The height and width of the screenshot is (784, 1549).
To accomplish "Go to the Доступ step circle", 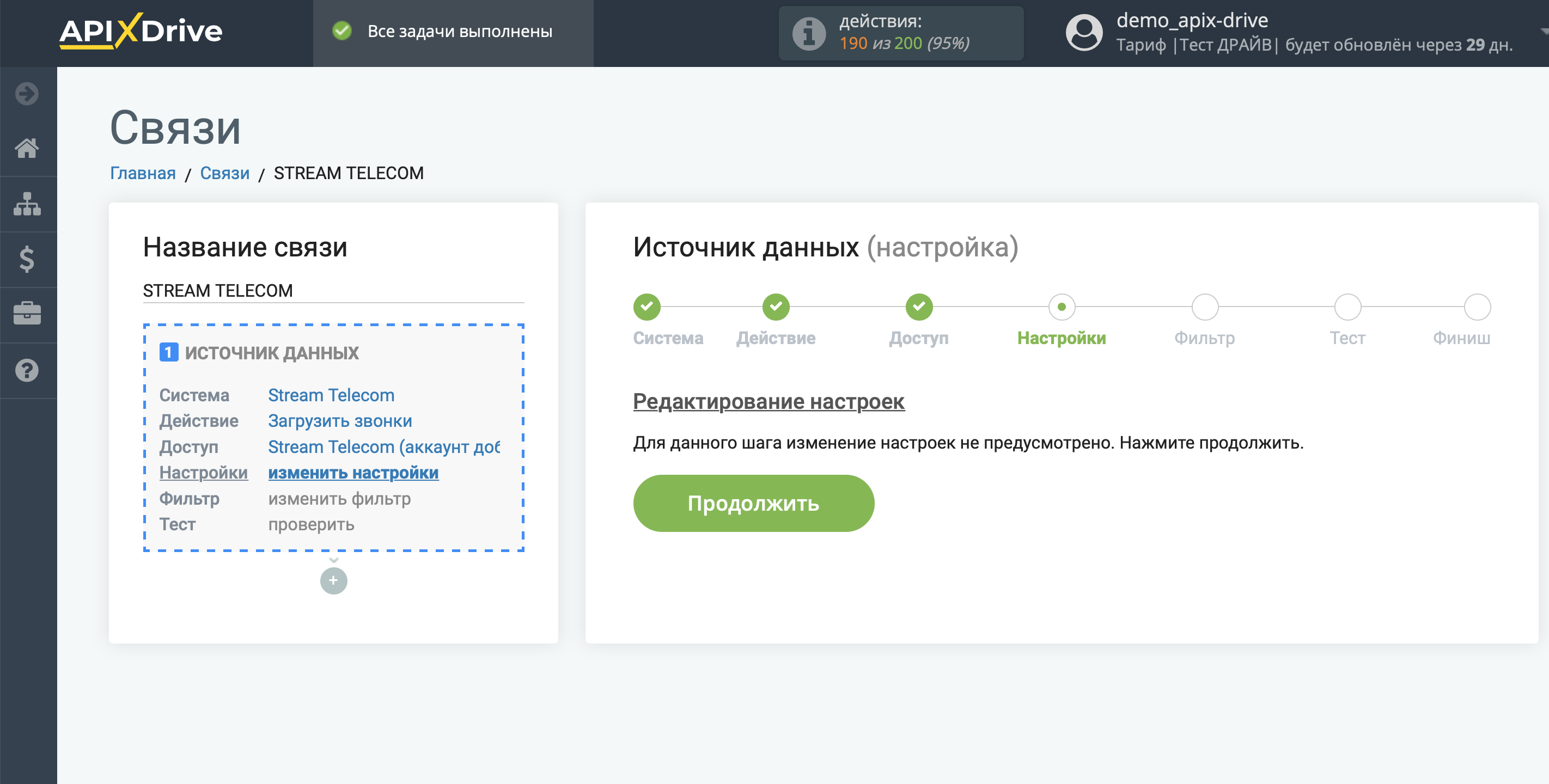I will (919, 307).
